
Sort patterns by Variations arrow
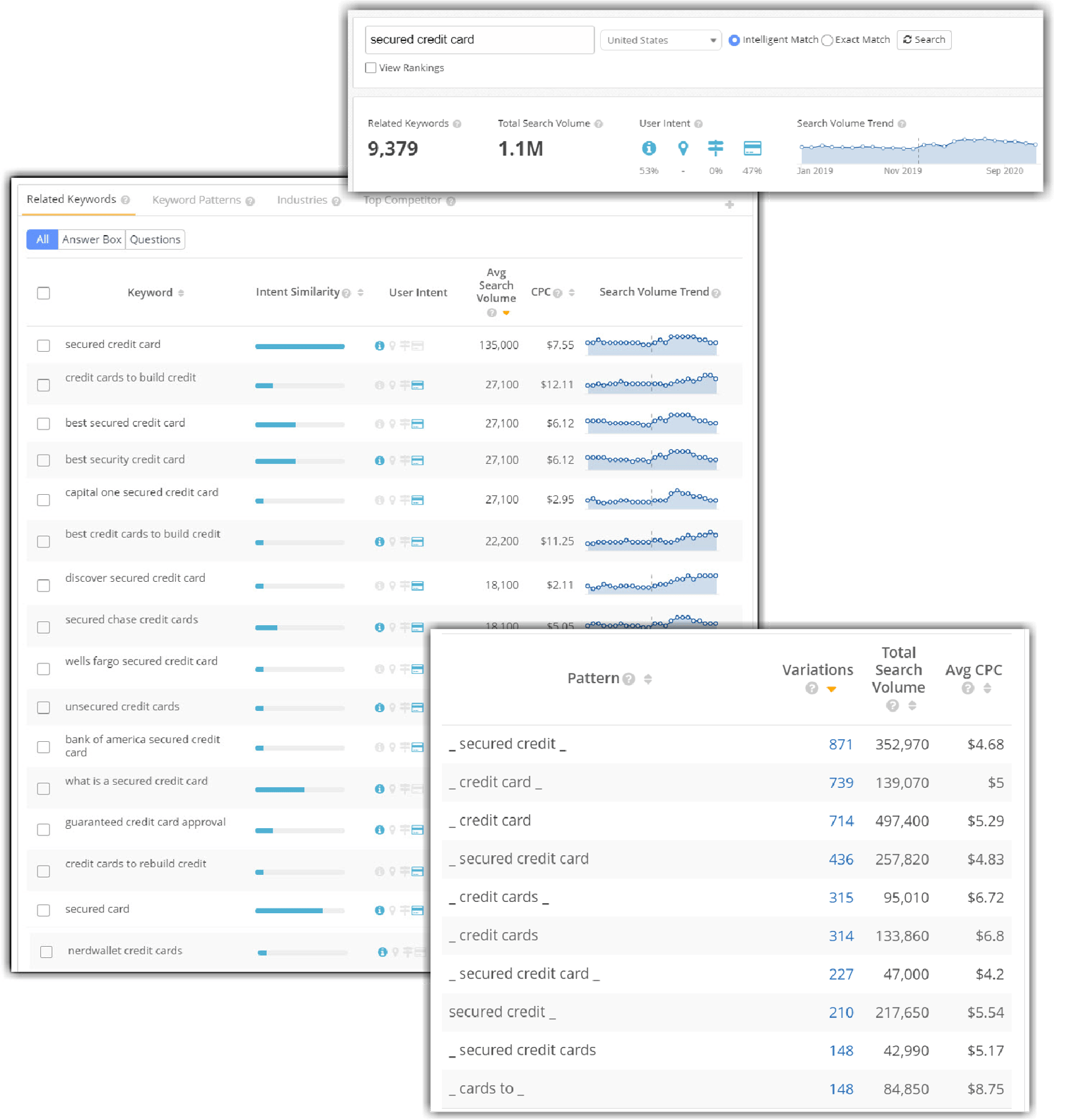[x=831, y=688]
